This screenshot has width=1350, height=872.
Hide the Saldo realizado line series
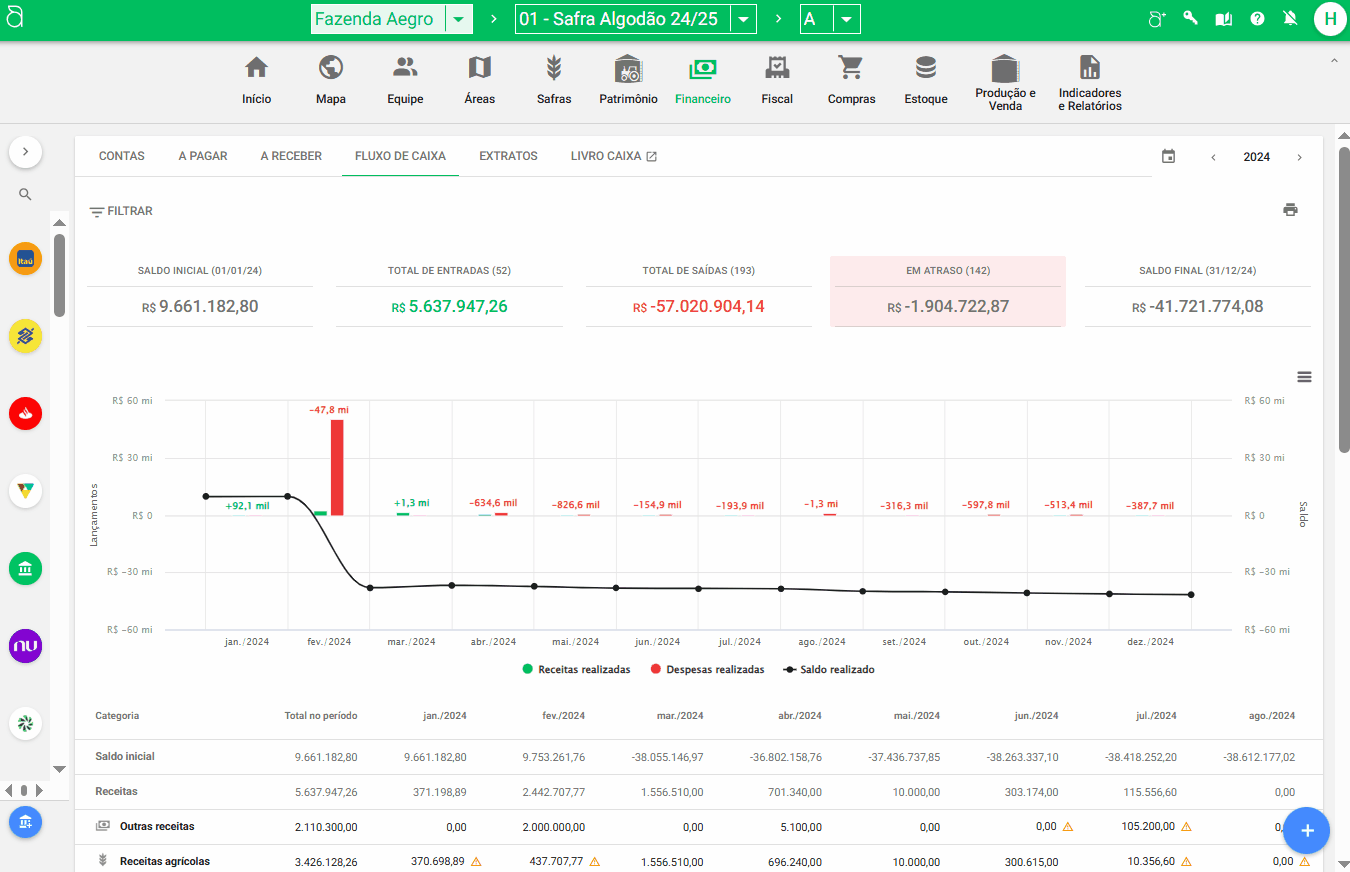point(829,669)
